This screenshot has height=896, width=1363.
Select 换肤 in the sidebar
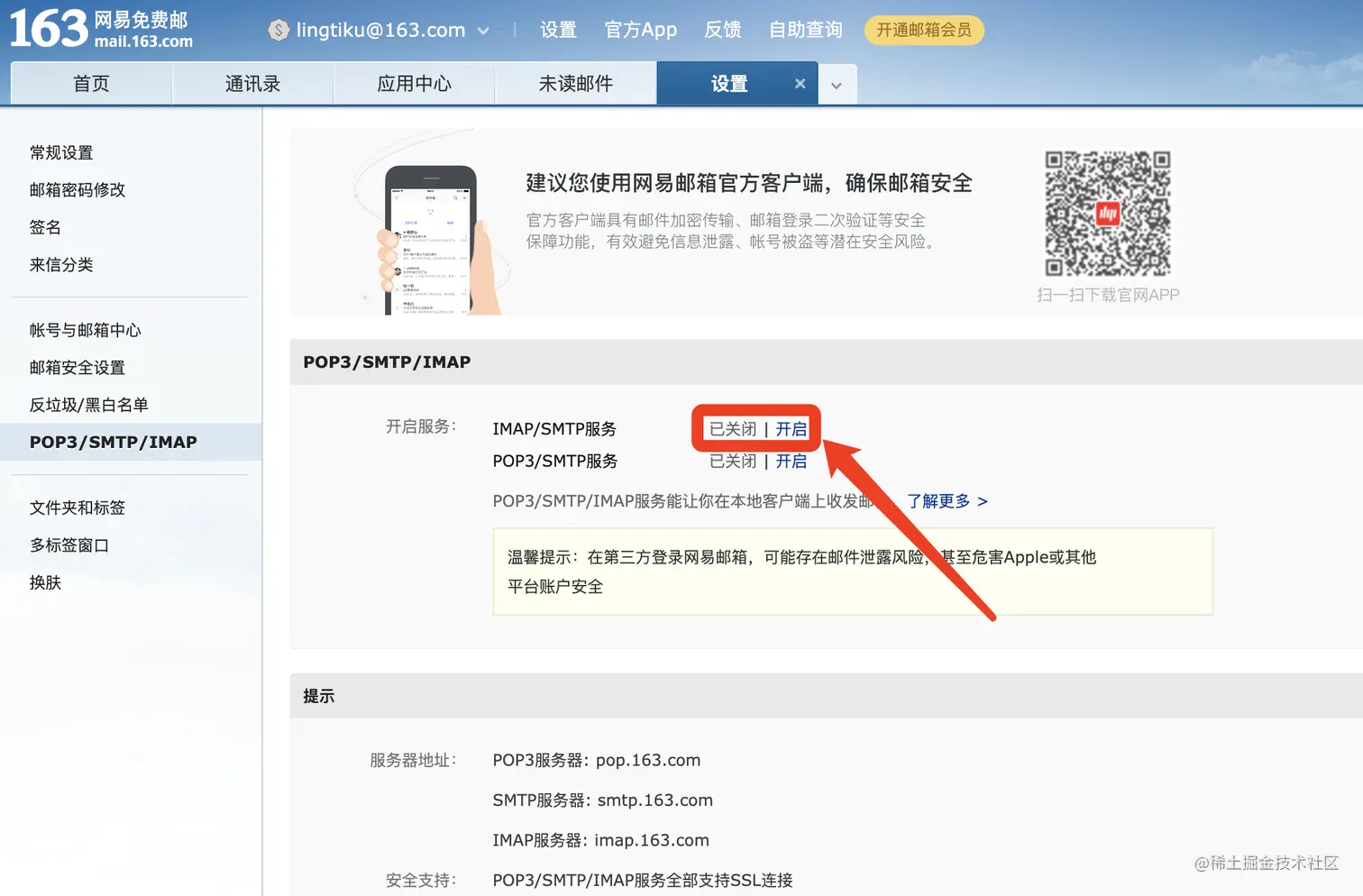(45, 582)
